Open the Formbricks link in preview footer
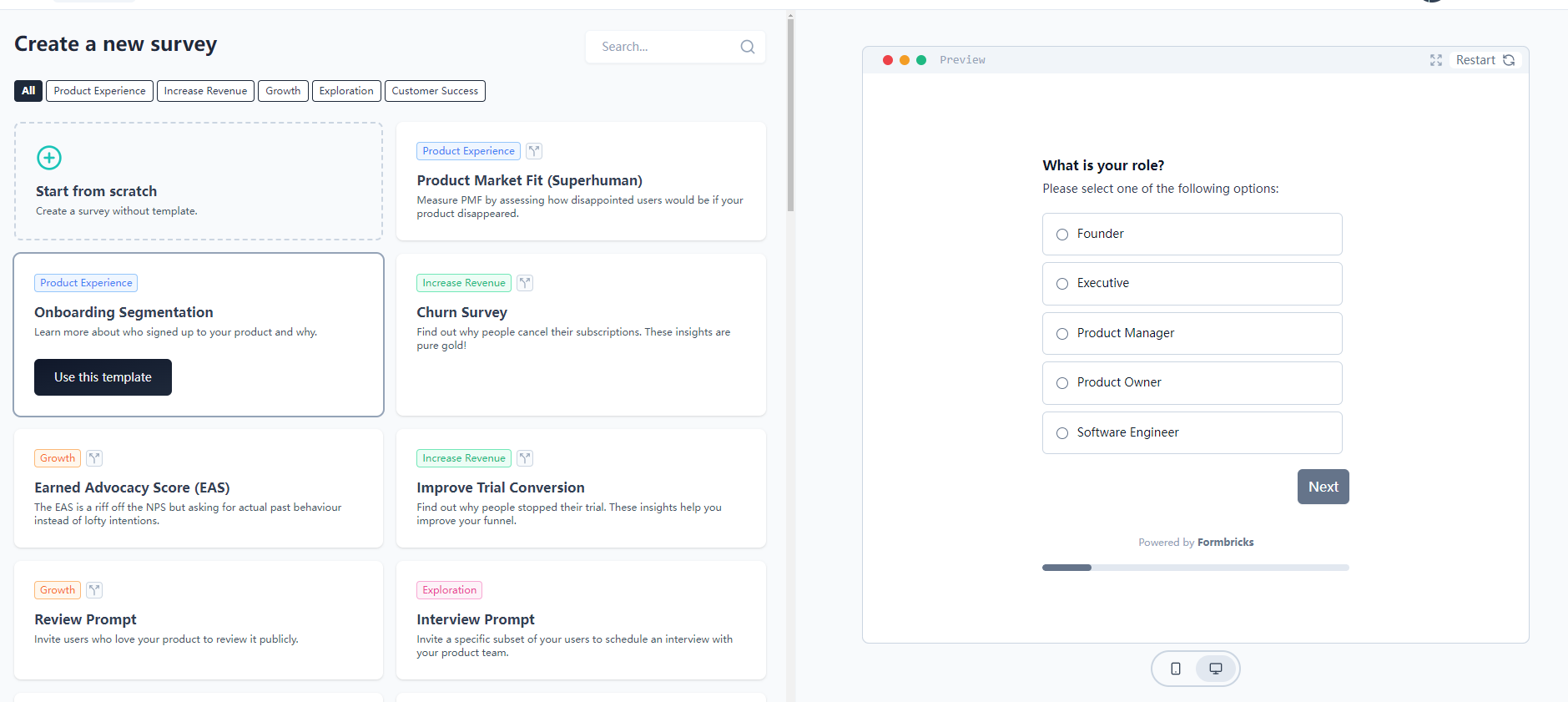Image resolution: width=1568 pixels, height=702 pixels. (x=1225, y=543)
